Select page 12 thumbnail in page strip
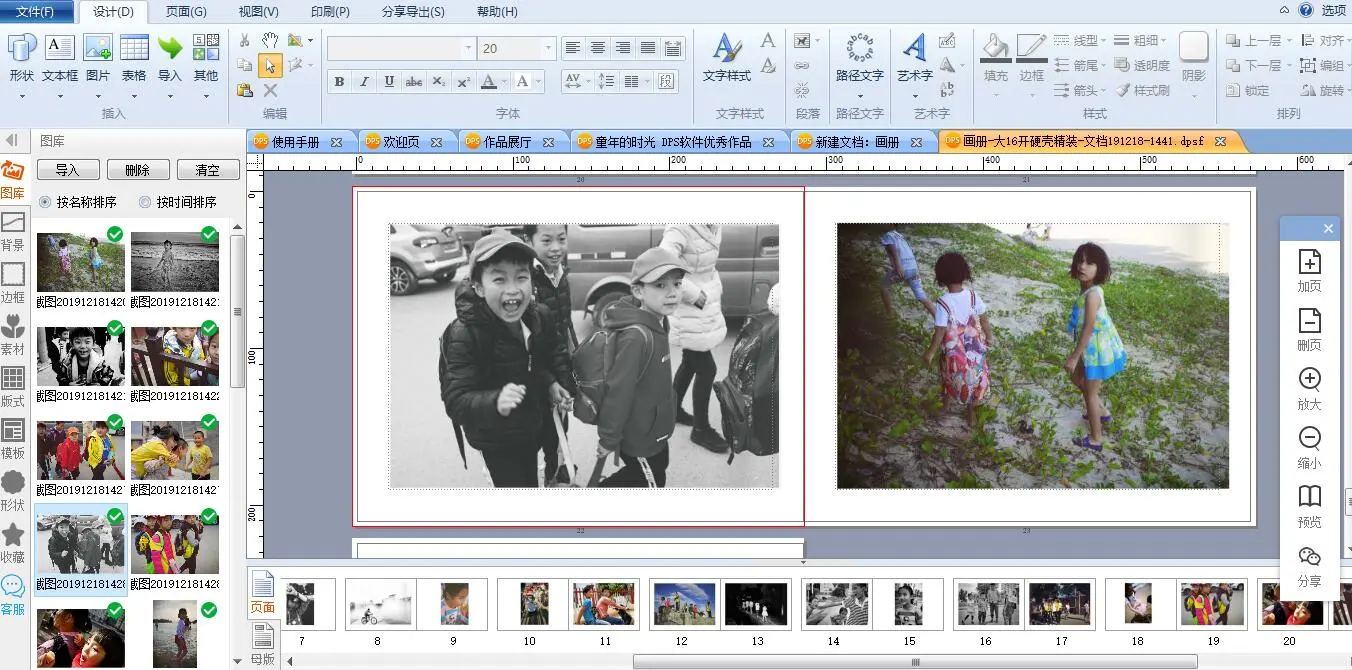1352x670 pixels. pos(683,604)
